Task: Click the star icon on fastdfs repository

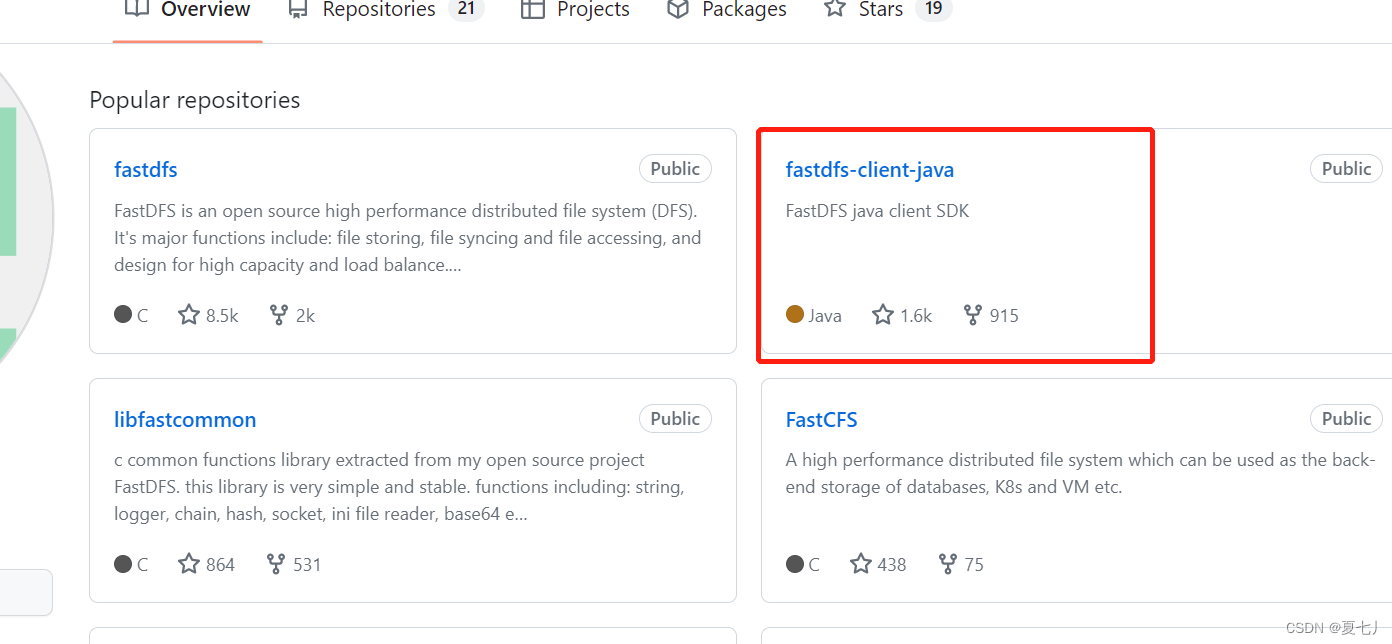Action: click(189, 315)
